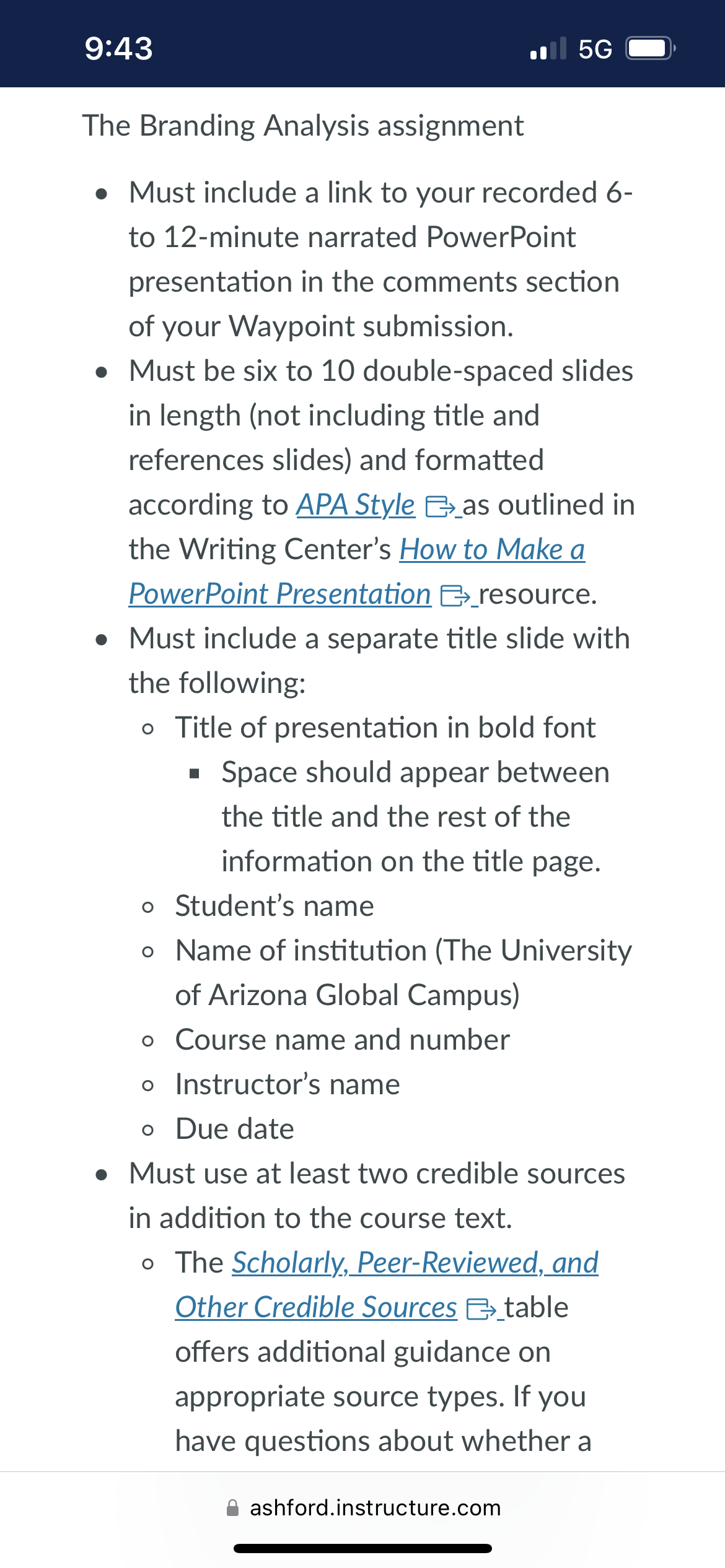Tap 'Must use at least two credible sources' text

coord(377,1174)
